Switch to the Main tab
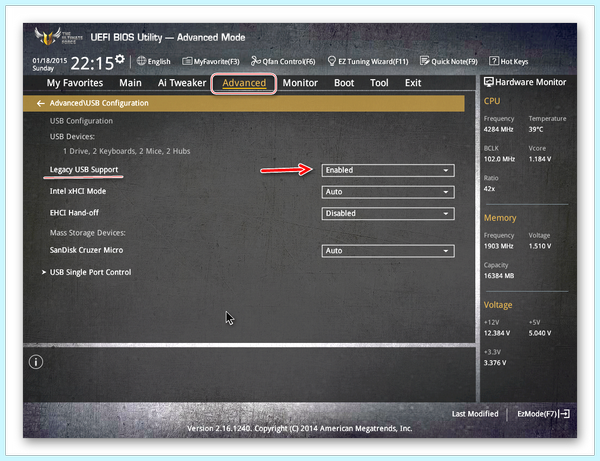600x461 pixels. [x=130, y=83]
